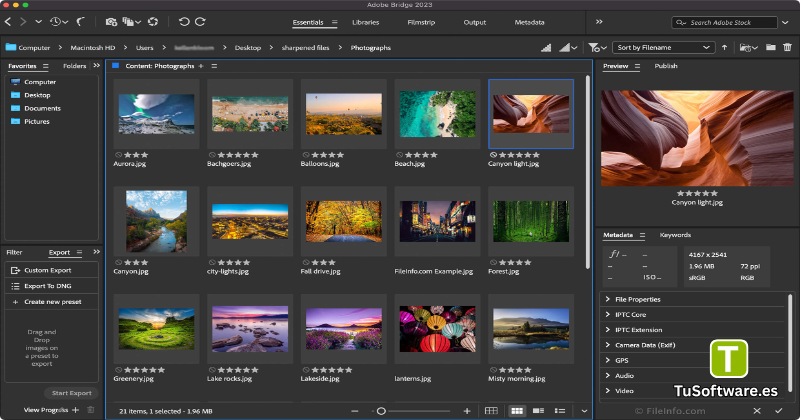The width and height of the screenshot is (800, 420).
Task: Click the boomerang return icon
Action: pos(81,22)
